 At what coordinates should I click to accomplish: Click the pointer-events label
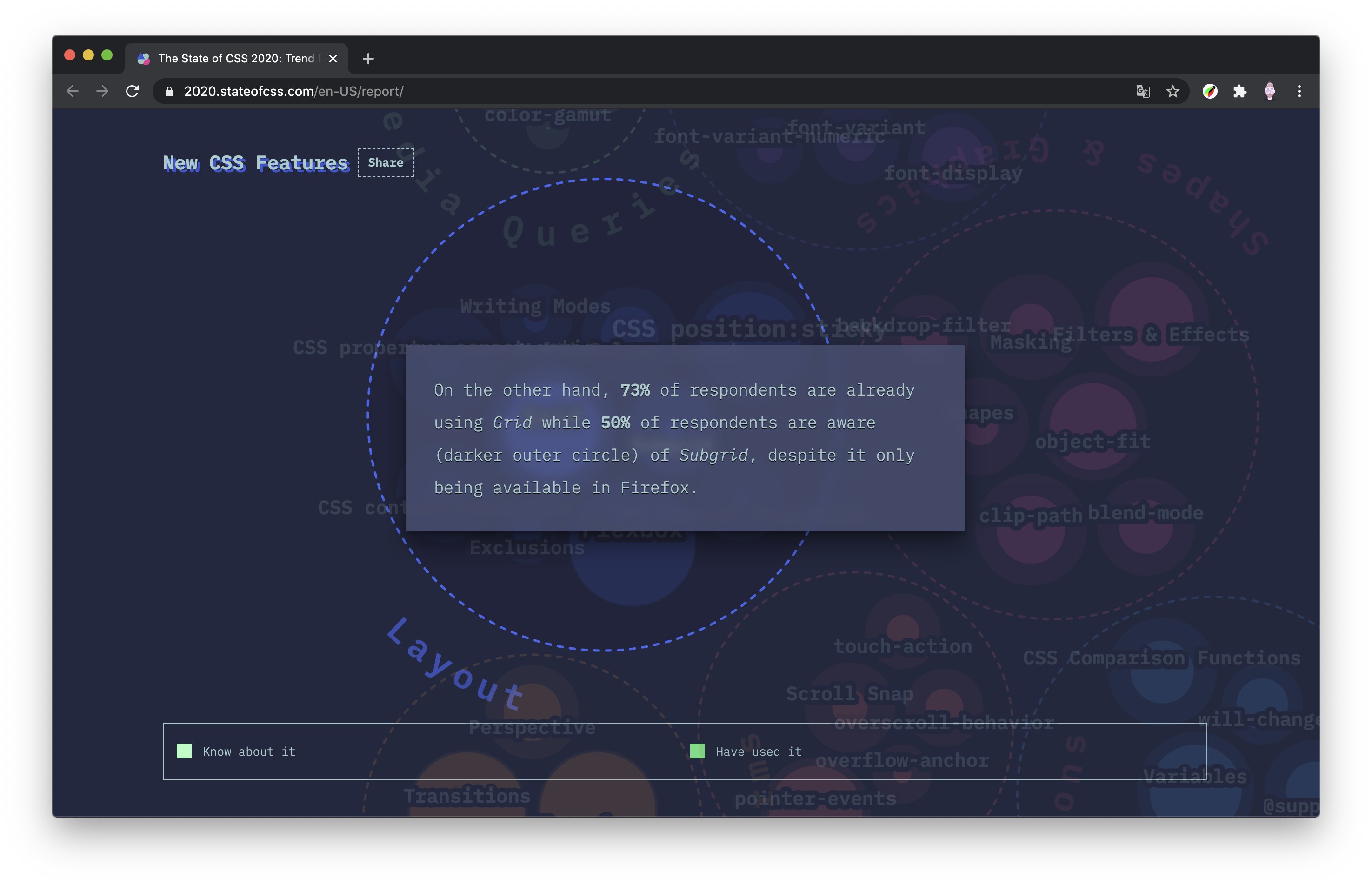(x=815, y=799)
